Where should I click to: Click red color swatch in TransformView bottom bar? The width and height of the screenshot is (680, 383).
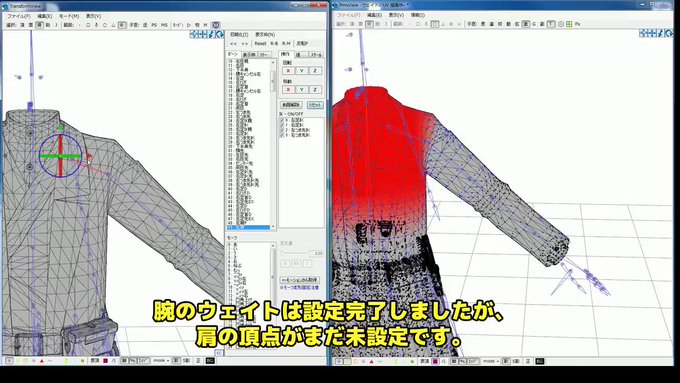[105, 361]
